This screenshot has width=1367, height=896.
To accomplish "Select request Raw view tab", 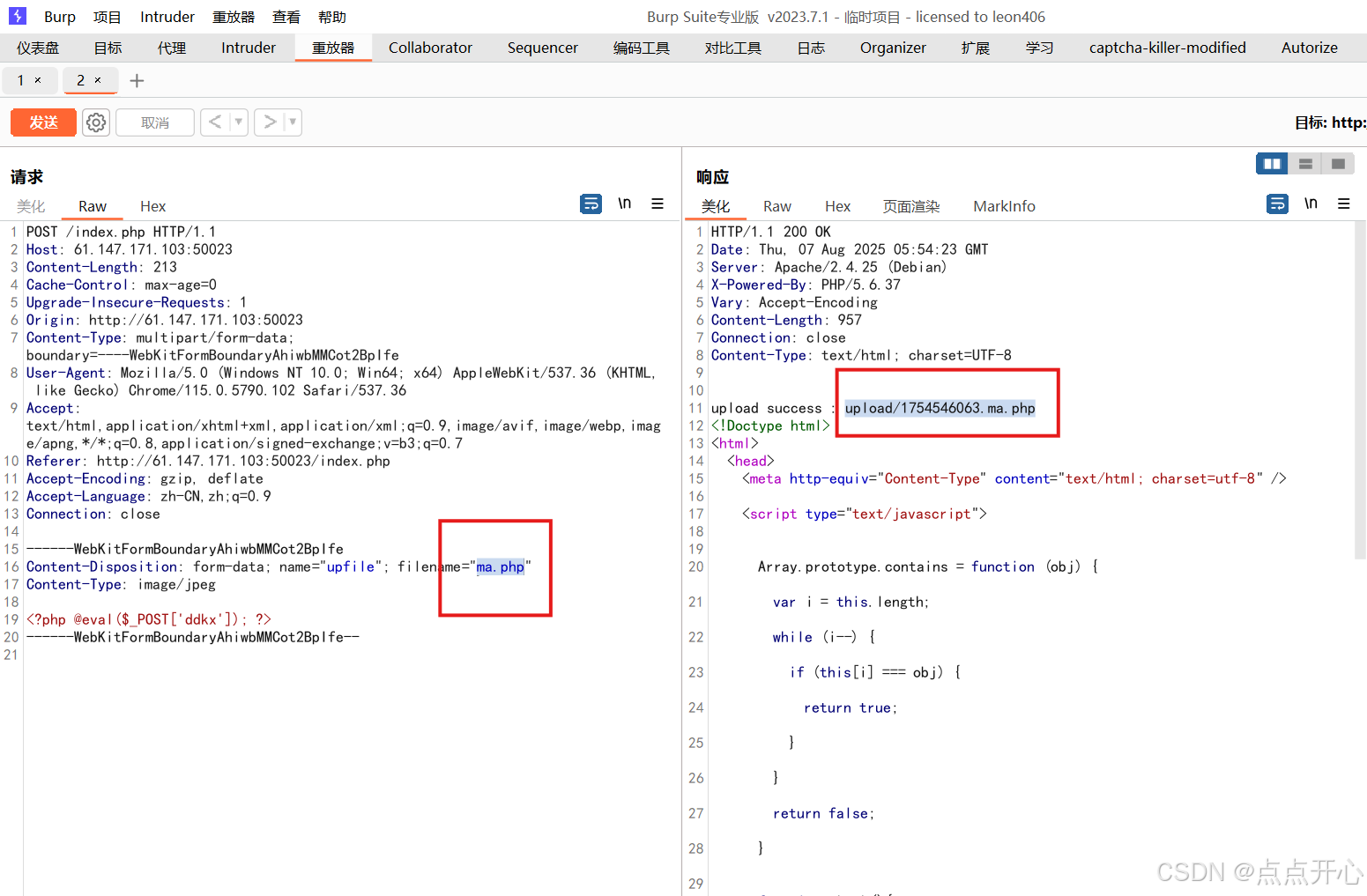I will click(x=93, y=206).
